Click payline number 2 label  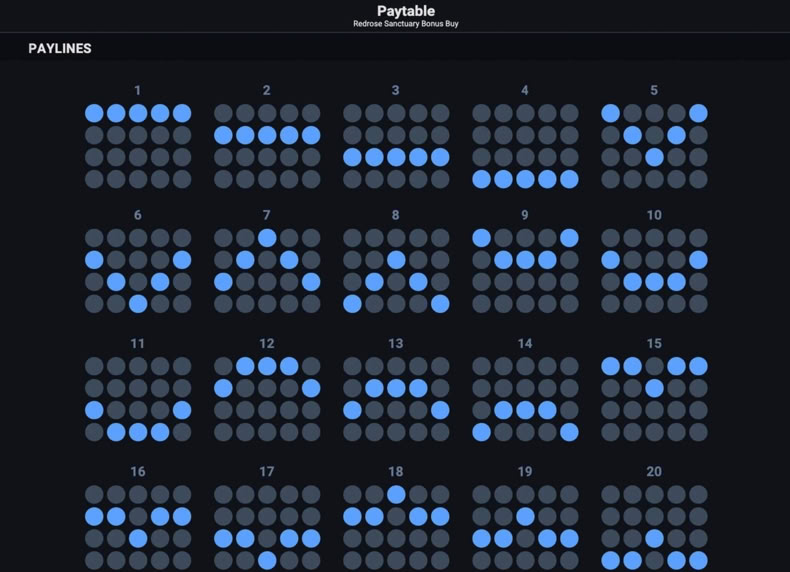tap(267, 90)
